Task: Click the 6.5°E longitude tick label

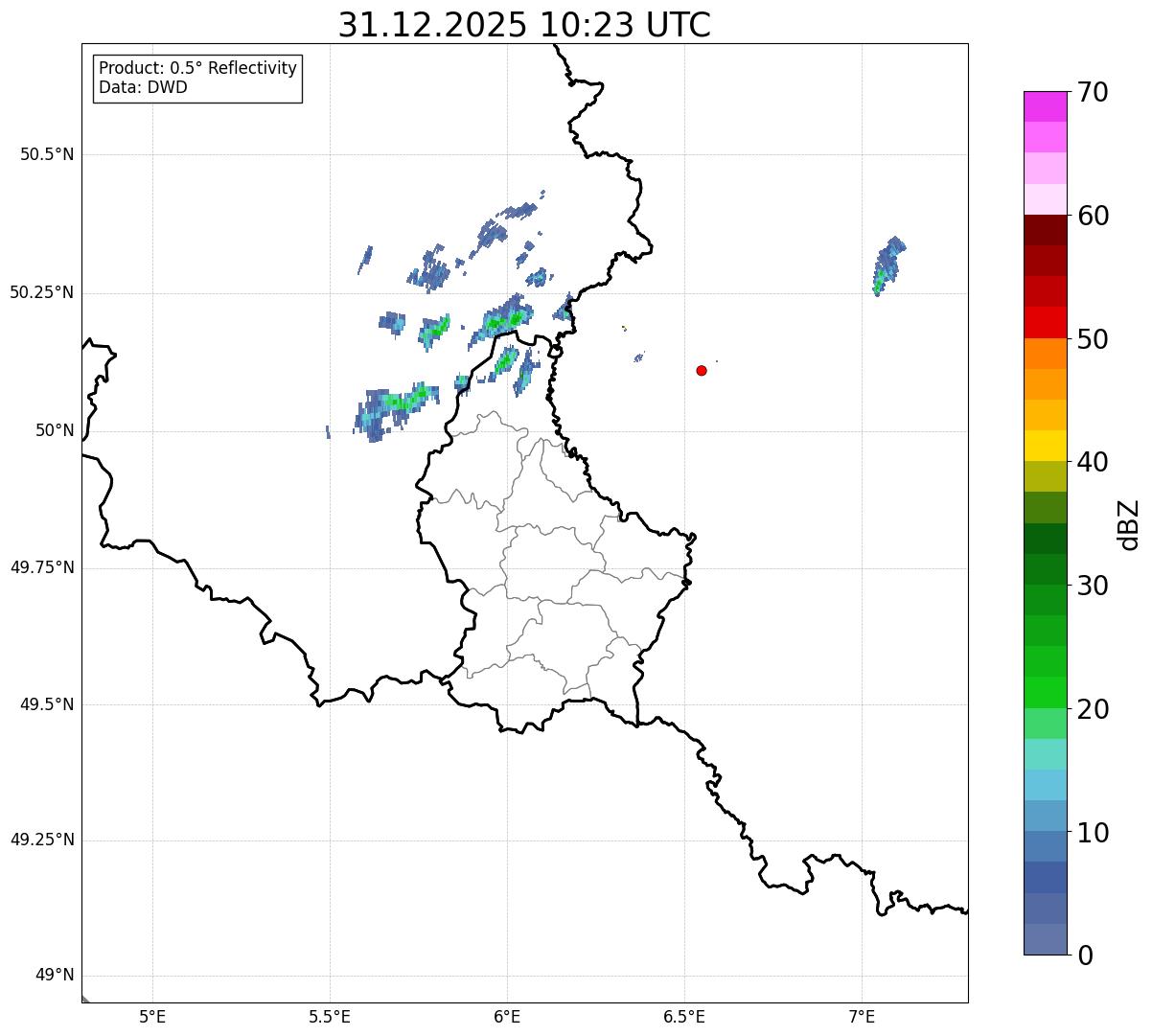Action: [684, 1016]
